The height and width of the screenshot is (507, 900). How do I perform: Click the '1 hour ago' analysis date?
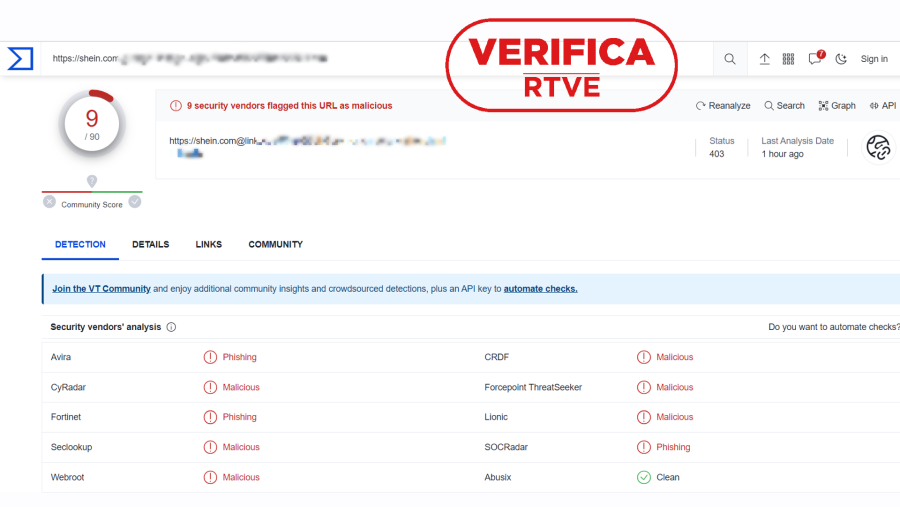tap(782, 154)
